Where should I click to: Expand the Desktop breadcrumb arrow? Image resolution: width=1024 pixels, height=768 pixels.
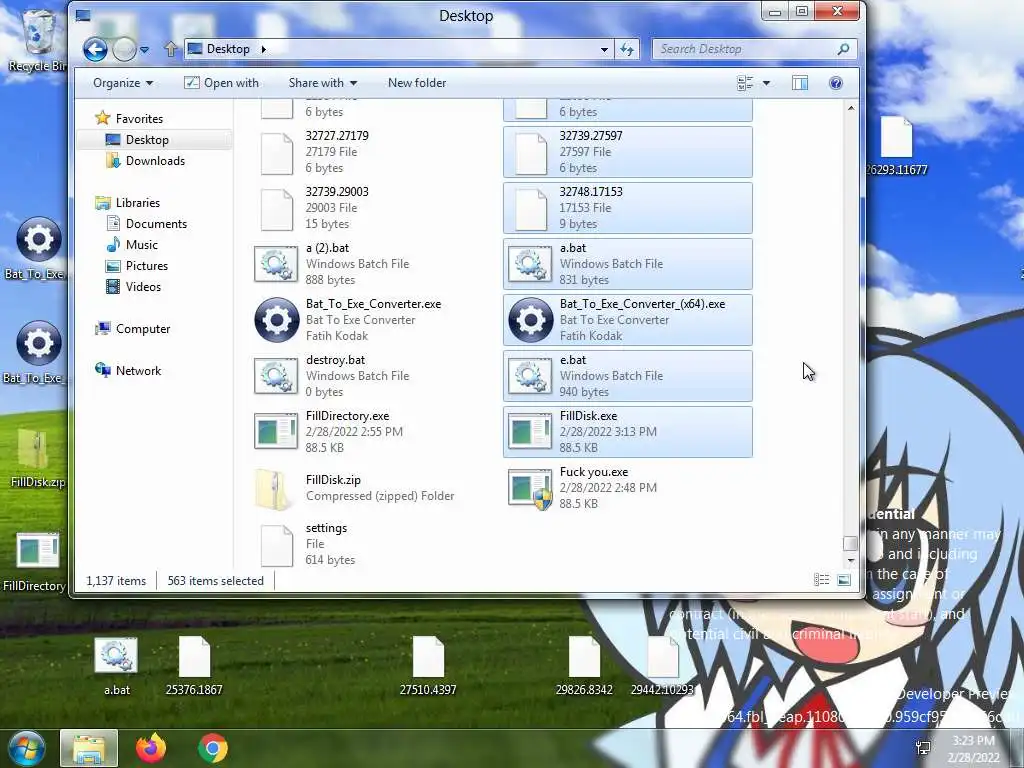tap(263, 49)
